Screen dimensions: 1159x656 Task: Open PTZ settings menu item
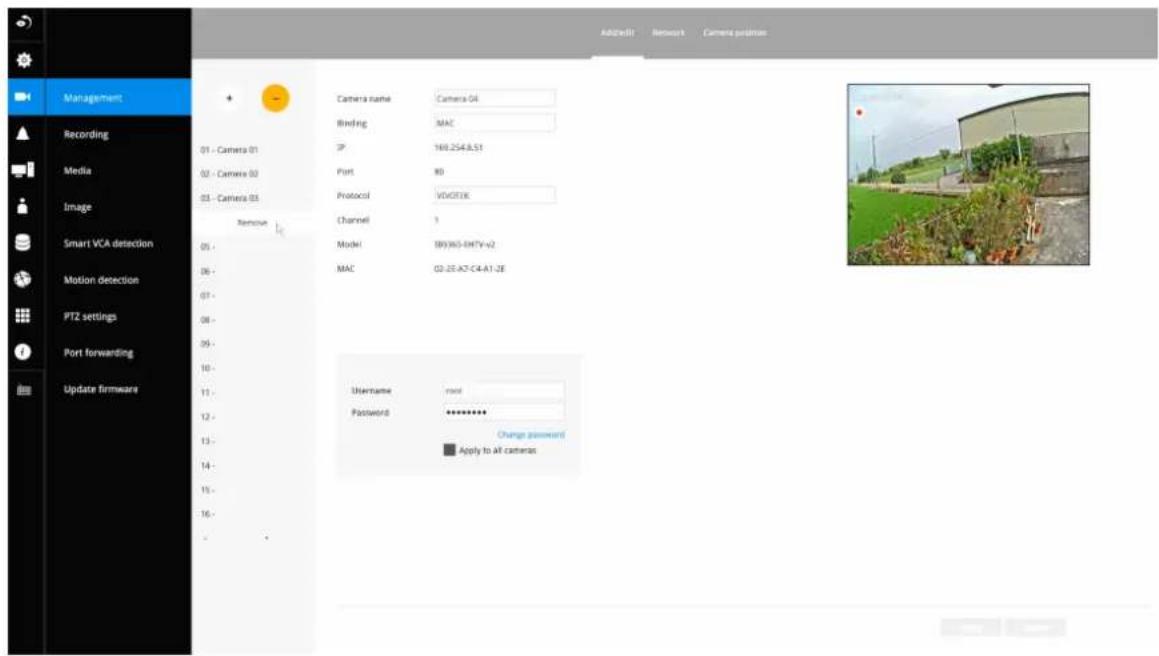pos(118,317)
